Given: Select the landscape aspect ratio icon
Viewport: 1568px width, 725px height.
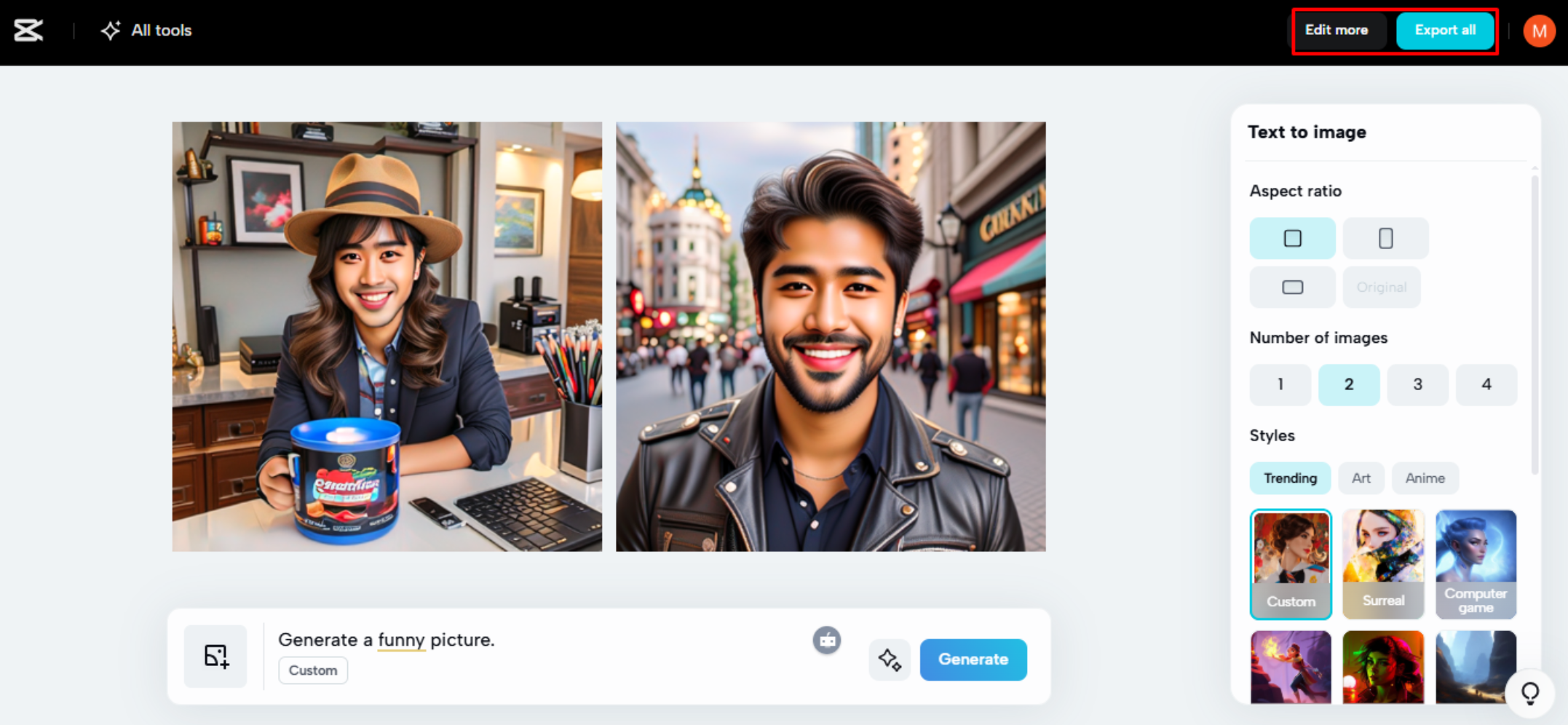Looking at the screenshot, I should click(1292, 287).
